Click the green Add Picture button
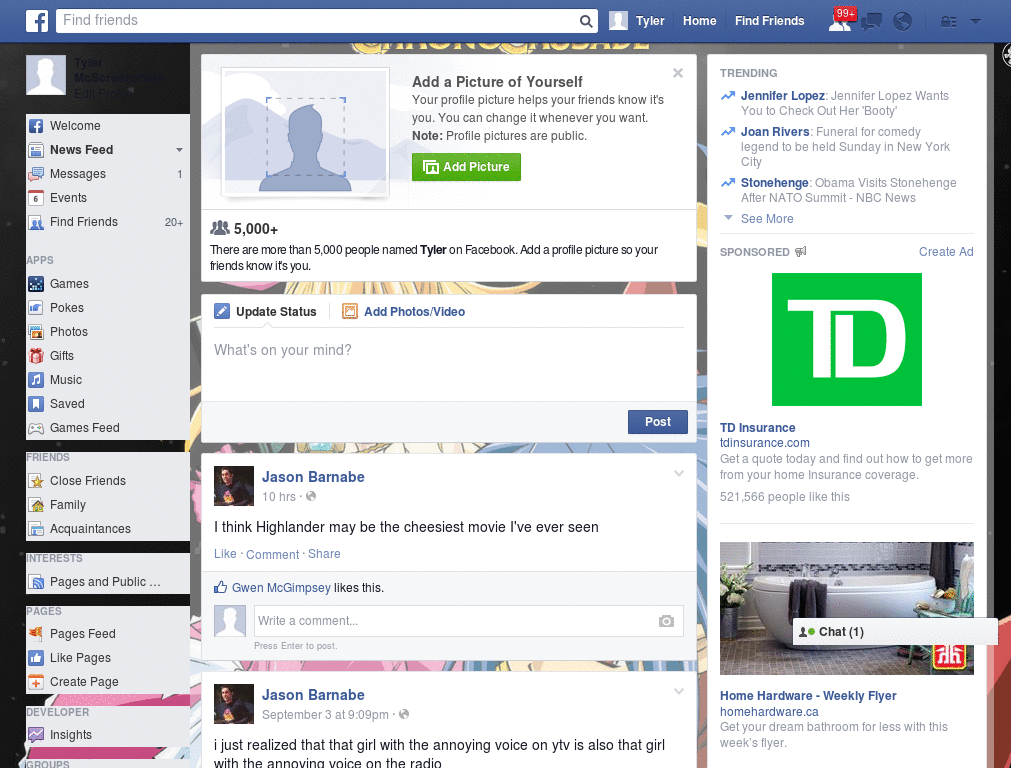The image size is (1024, 768). 466,167
